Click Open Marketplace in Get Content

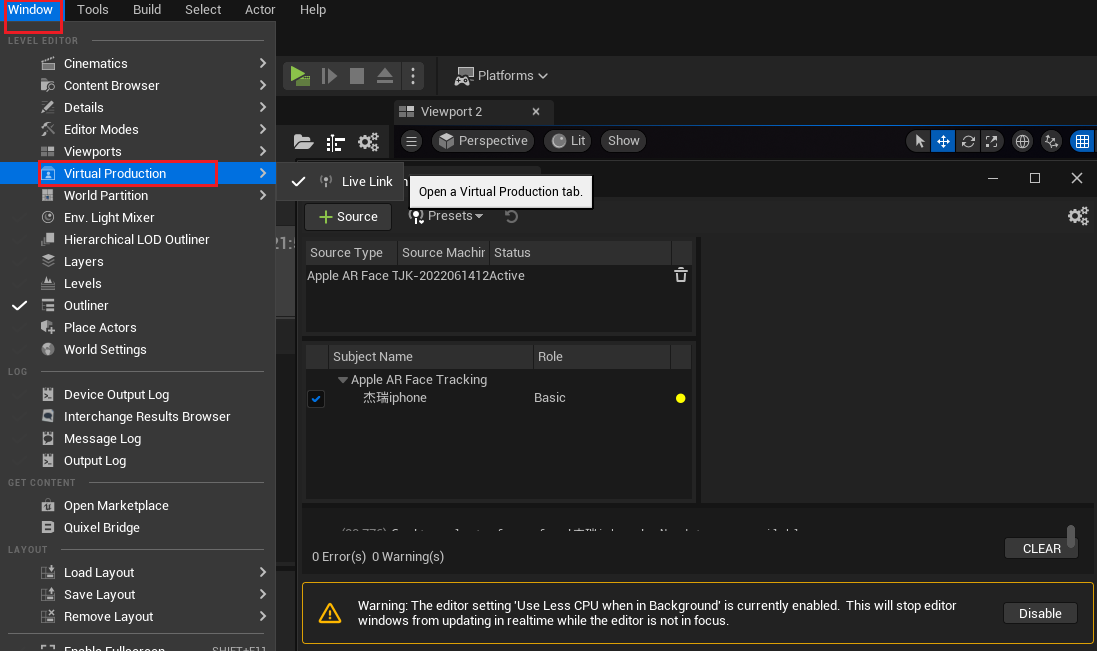pos(138,506)
